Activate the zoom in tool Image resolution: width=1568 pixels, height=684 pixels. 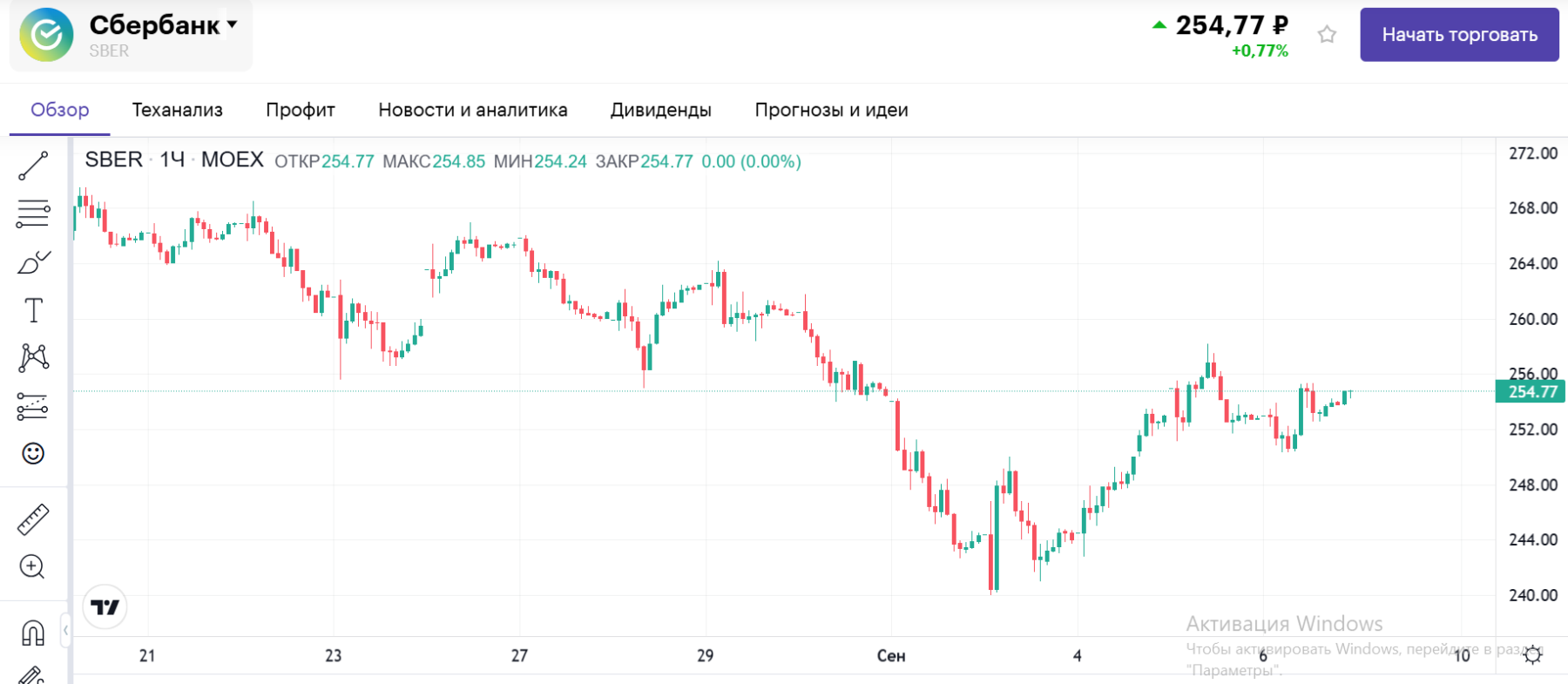point(33,567)
